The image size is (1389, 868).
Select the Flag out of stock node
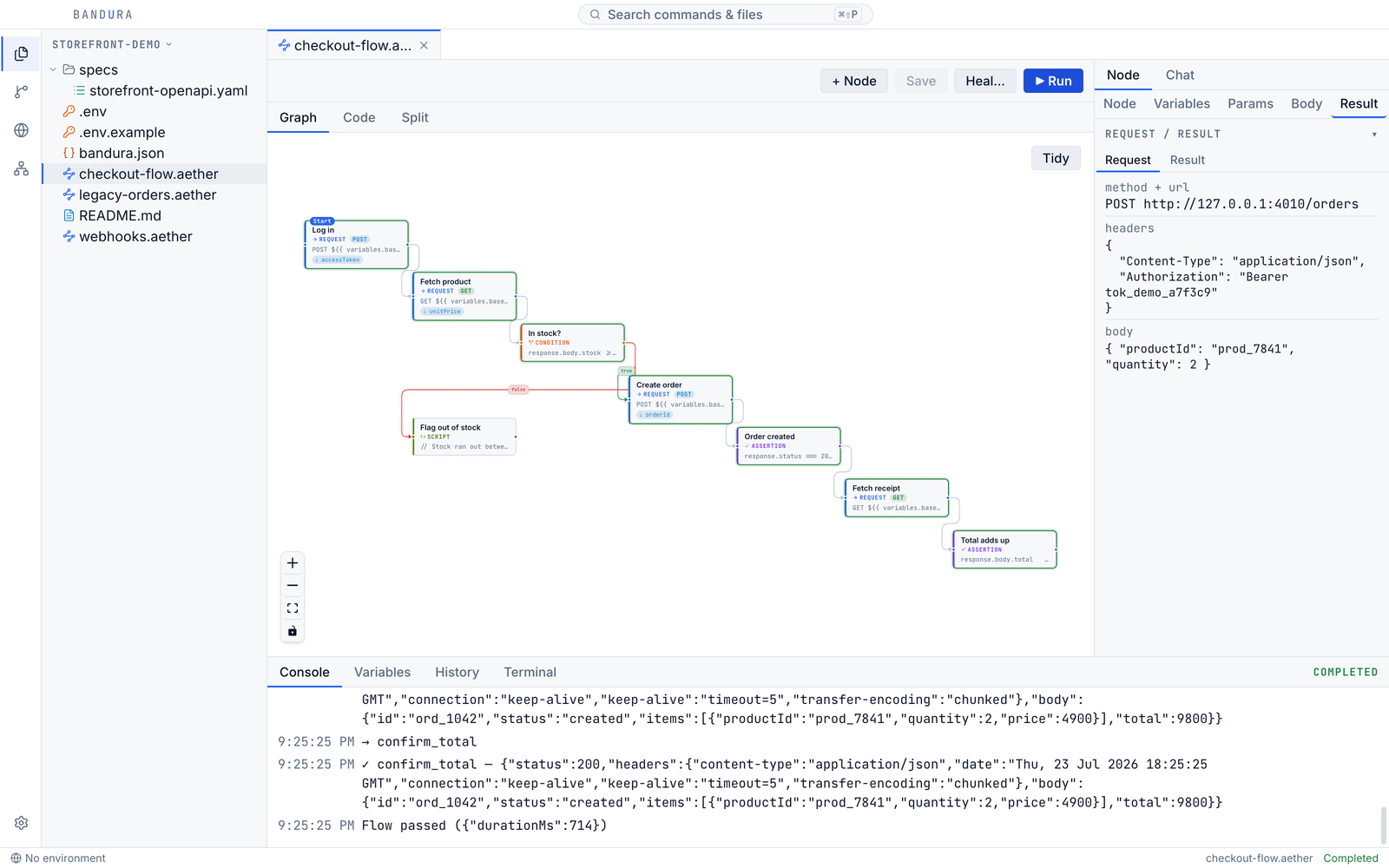(x=464, y=437)
